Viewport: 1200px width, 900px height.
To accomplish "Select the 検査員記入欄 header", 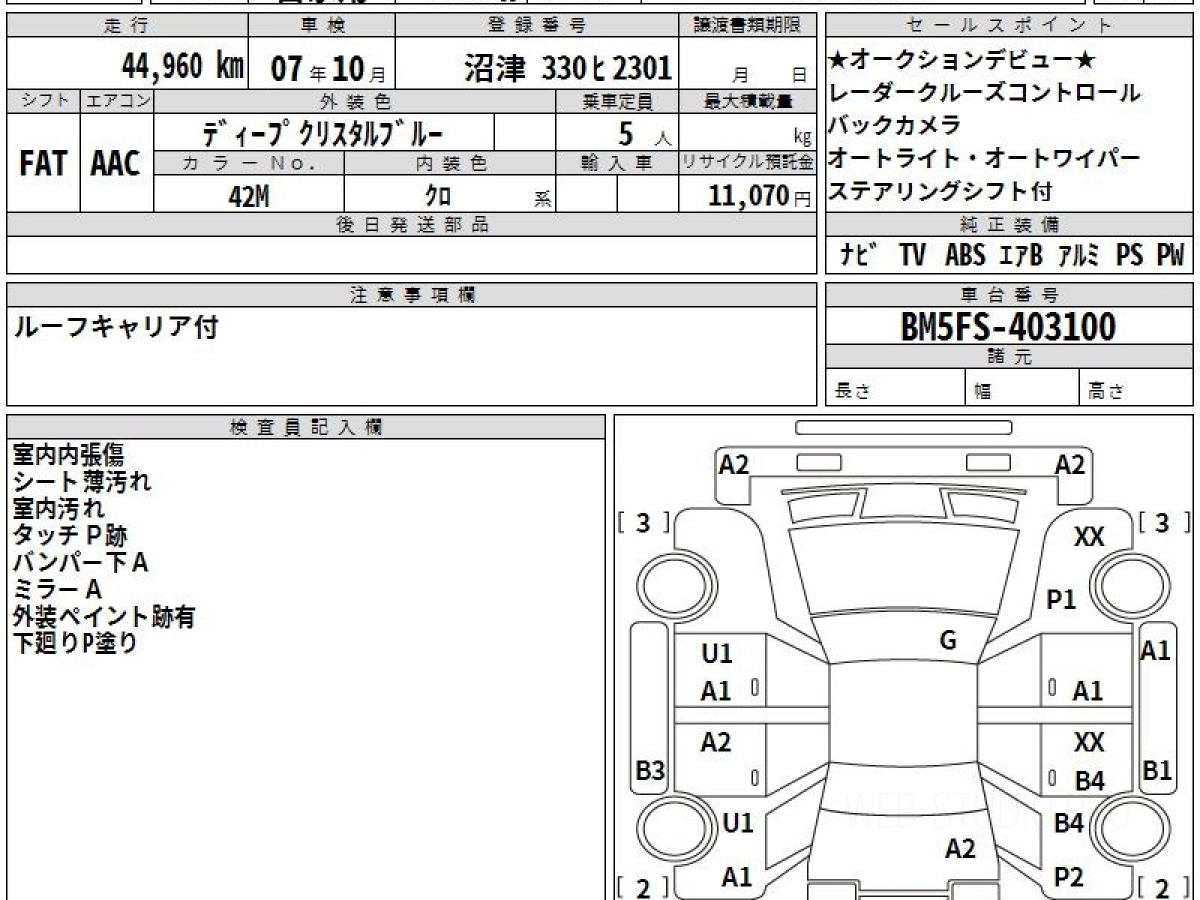I will [x=306, y=425].
